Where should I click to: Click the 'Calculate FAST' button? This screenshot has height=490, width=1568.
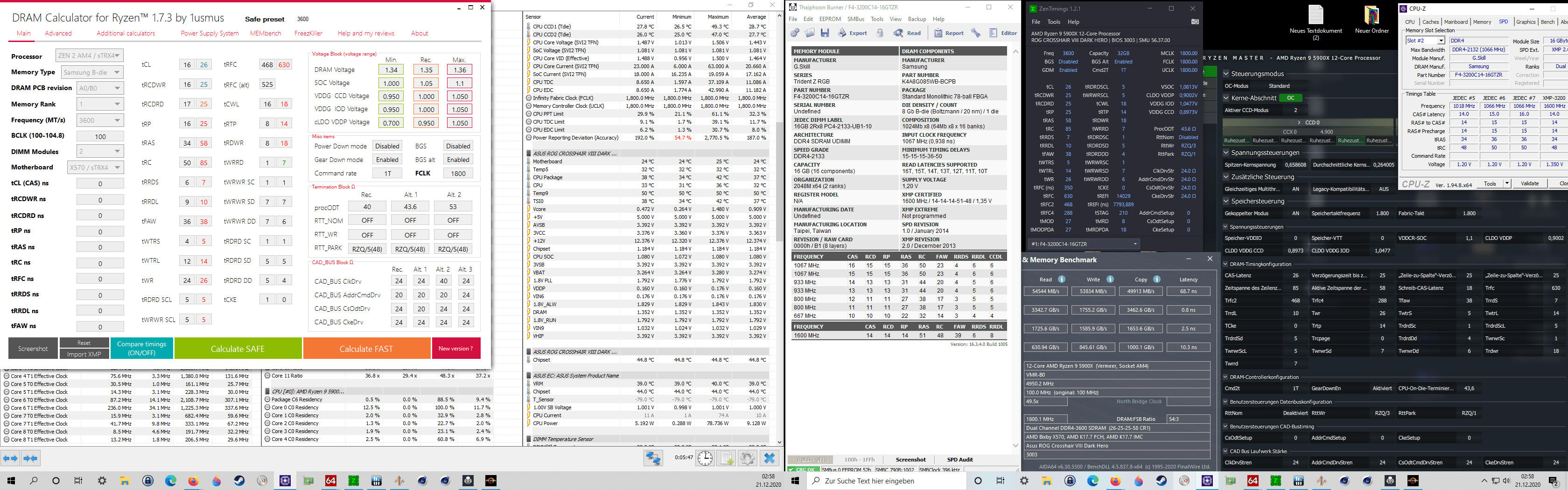(x=366, y=348)
